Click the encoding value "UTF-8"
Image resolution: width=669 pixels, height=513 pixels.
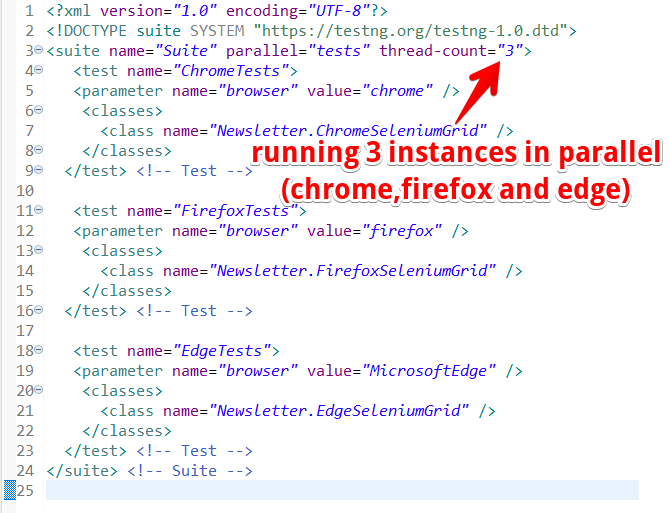(x=339, y=11)
